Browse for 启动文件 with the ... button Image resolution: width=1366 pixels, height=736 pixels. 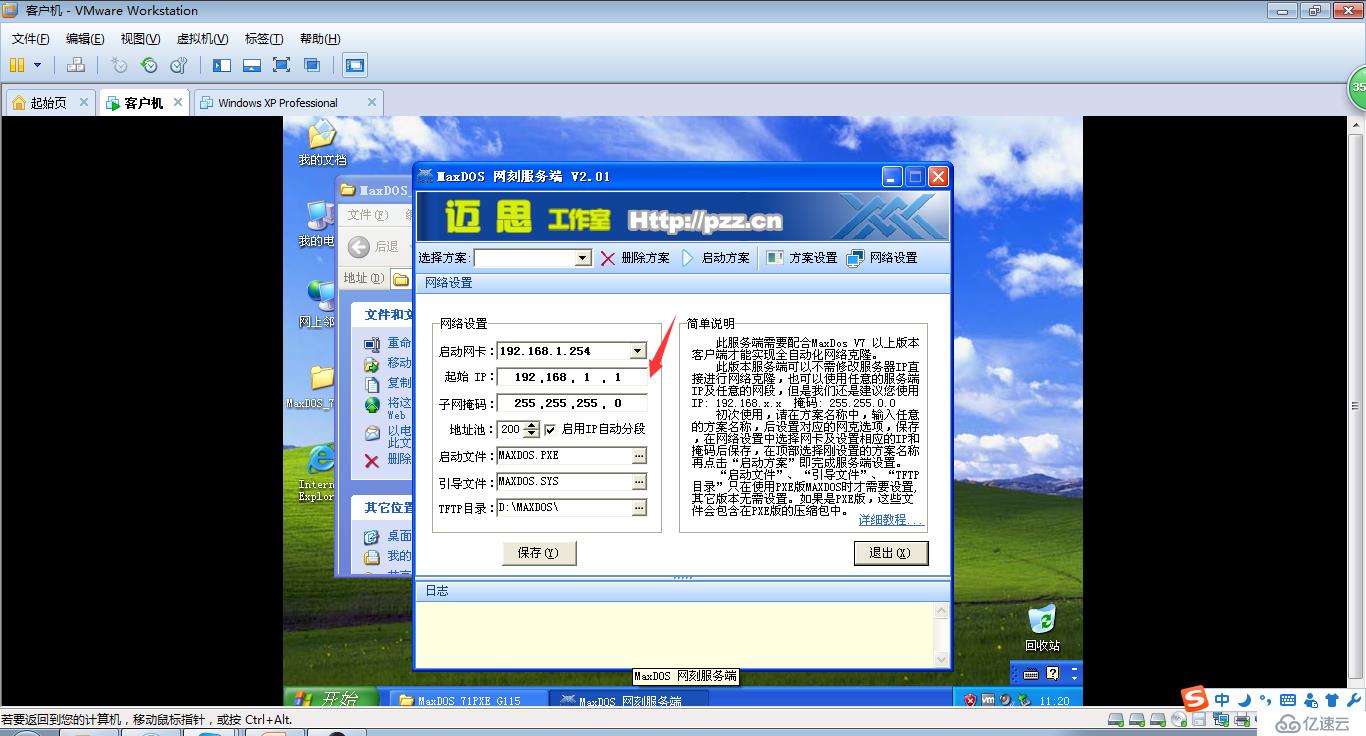pyautogui.click(x=639, y=455)
